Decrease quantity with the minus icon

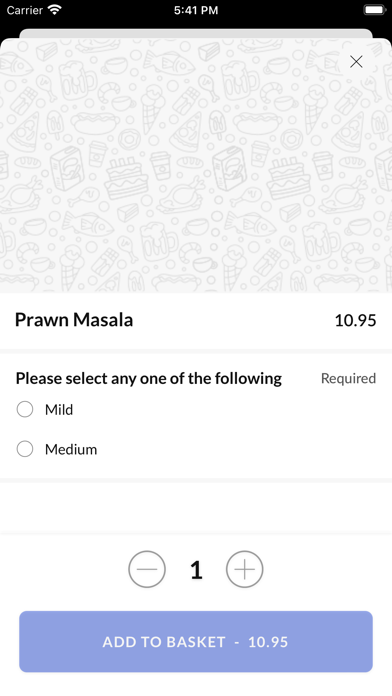click(147, 569)
